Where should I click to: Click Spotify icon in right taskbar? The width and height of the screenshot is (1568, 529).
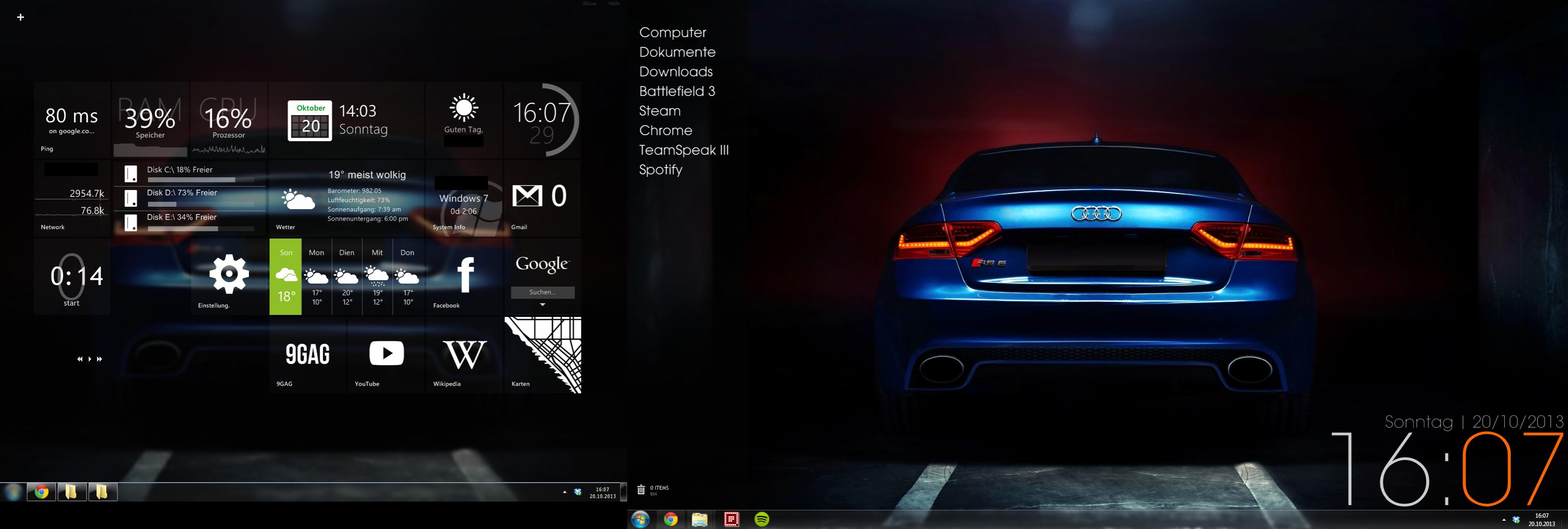[x=762, y=519]
